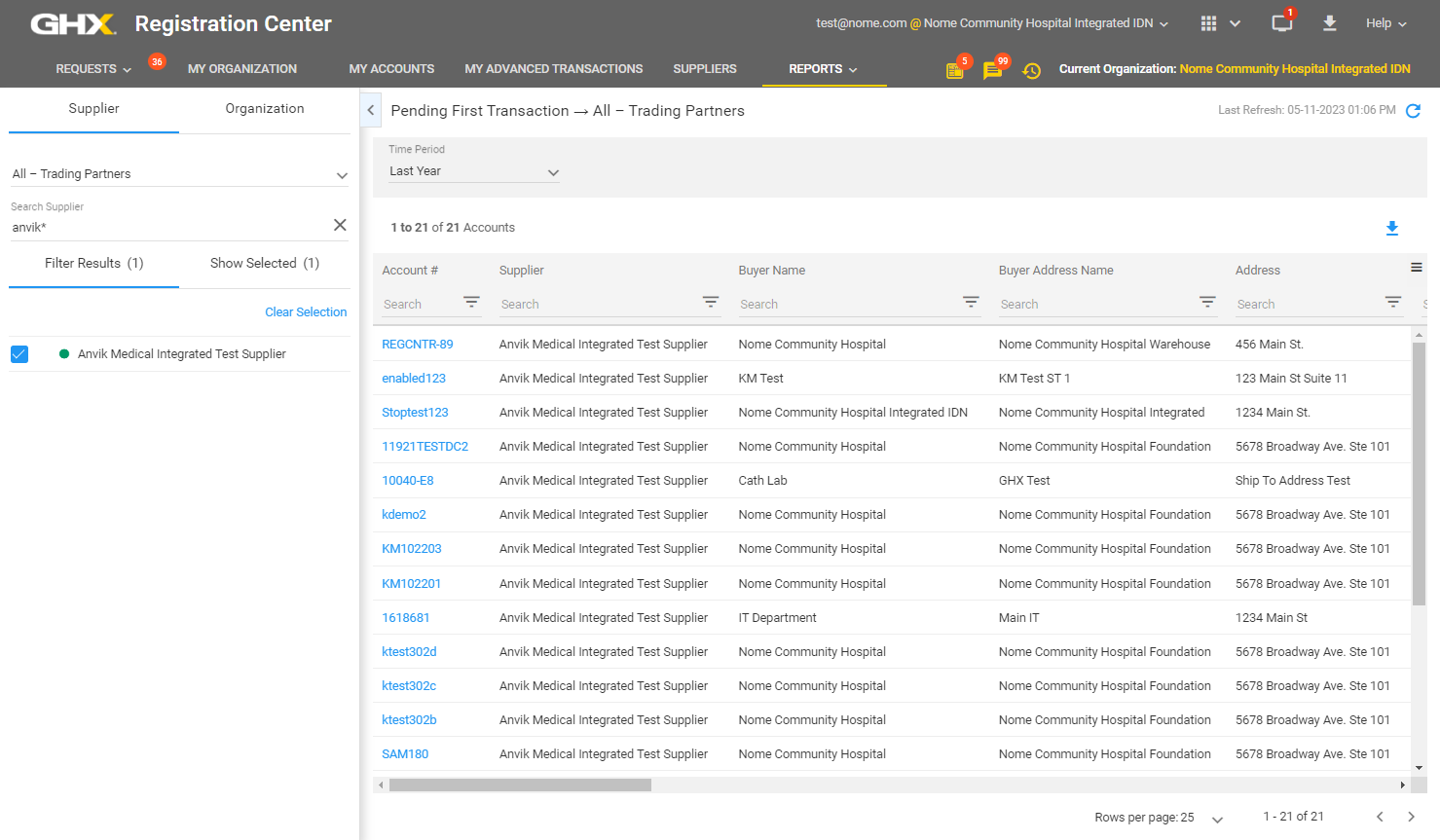The height and width of the screenshot is (840, 1440).
Task: Click the refresh report icon
Action: (x=1413, y=111)
